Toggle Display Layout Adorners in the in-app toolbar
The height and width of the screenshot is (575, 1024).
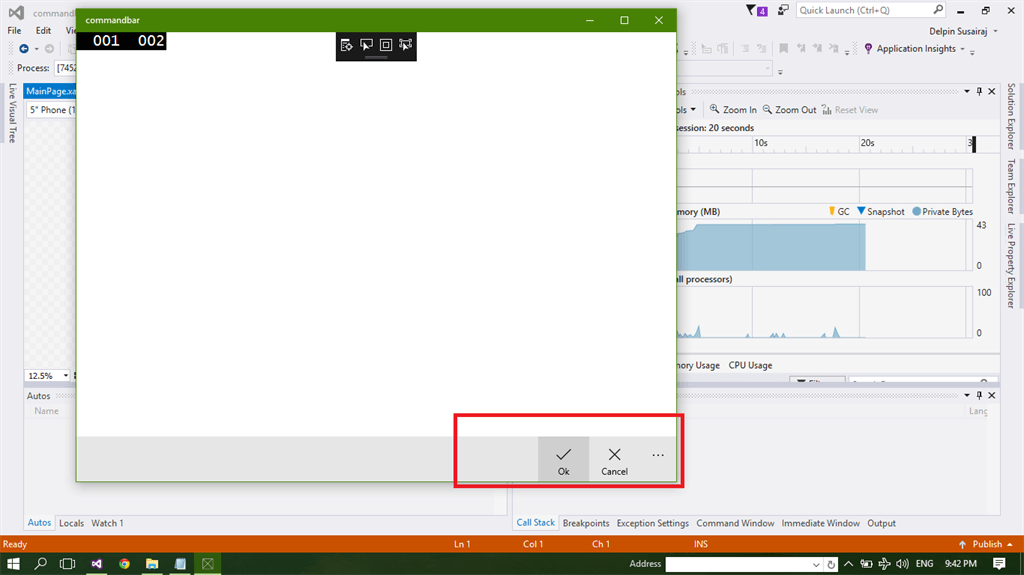386,45
